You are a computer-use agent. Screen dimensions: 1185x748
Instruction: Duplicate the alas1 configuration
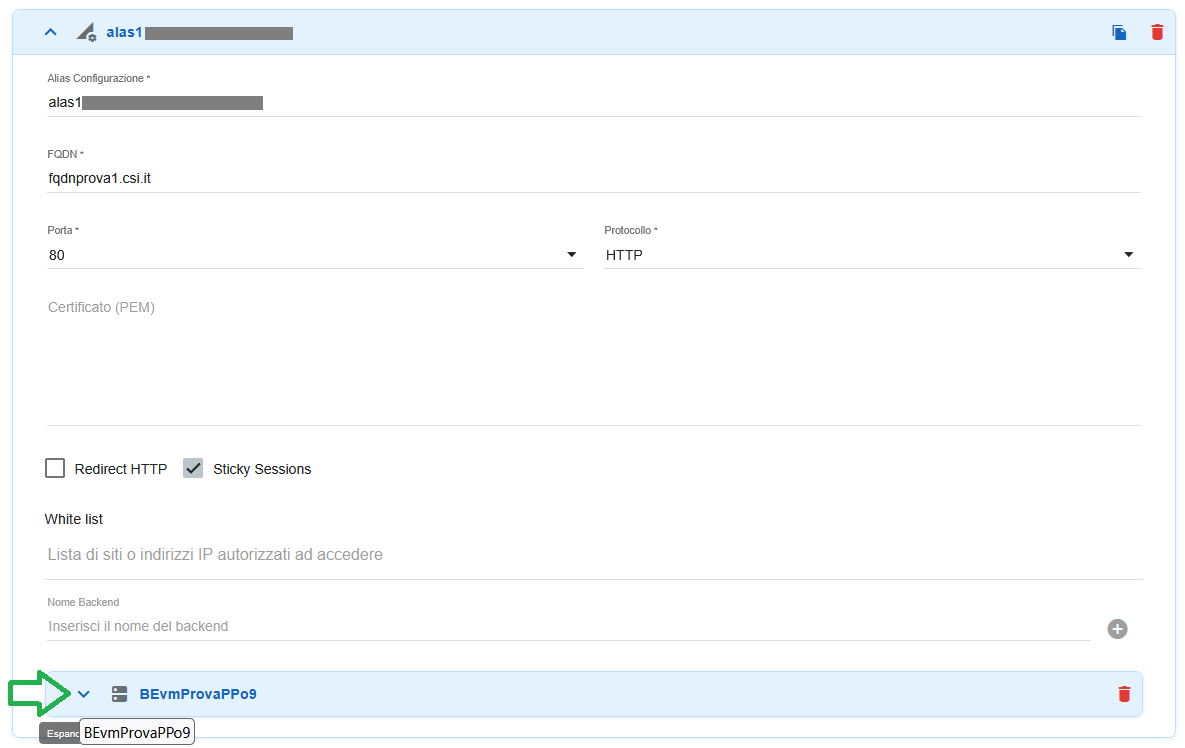pyautogui.click(x=1119, y=32)
